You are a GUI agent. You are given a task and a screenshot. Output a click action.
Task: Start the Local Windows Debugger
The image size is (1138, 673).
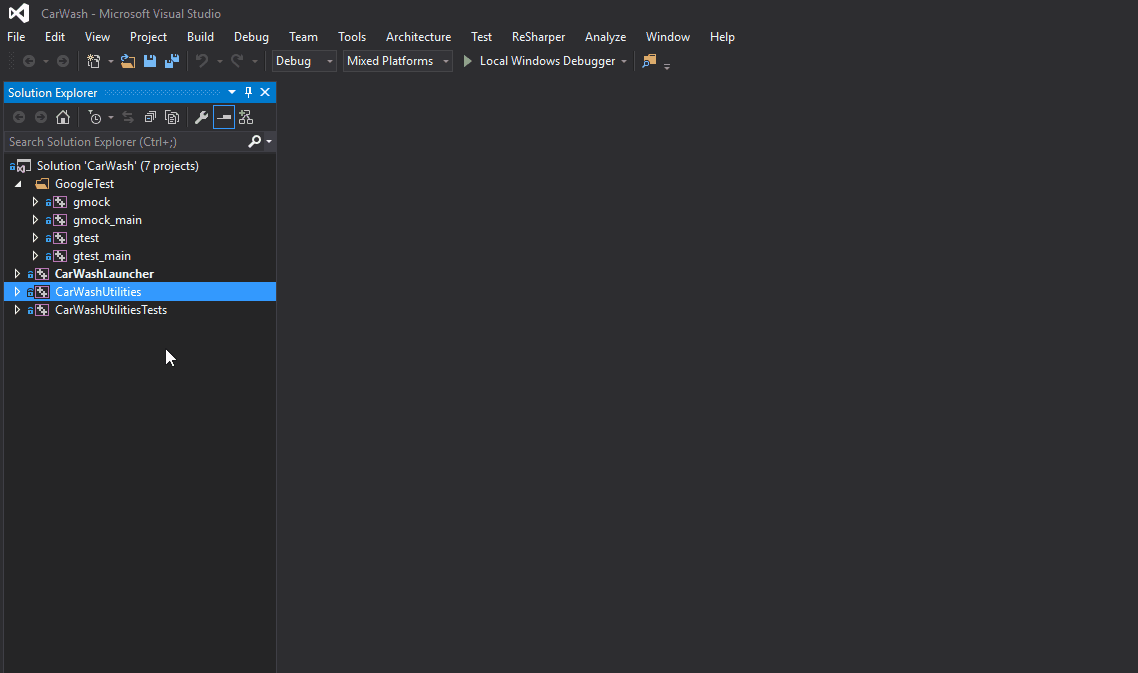click(539, 61)
